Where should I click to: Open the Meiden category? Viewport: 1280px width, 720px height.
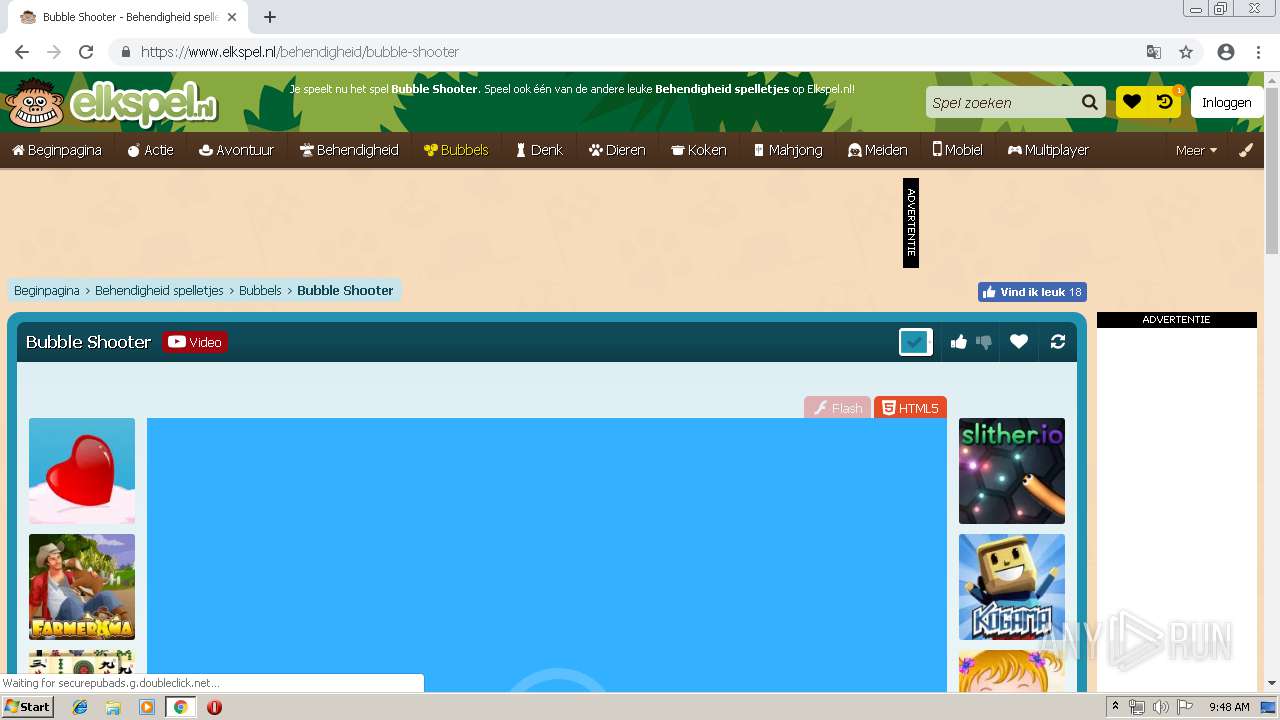coord(877,150)
